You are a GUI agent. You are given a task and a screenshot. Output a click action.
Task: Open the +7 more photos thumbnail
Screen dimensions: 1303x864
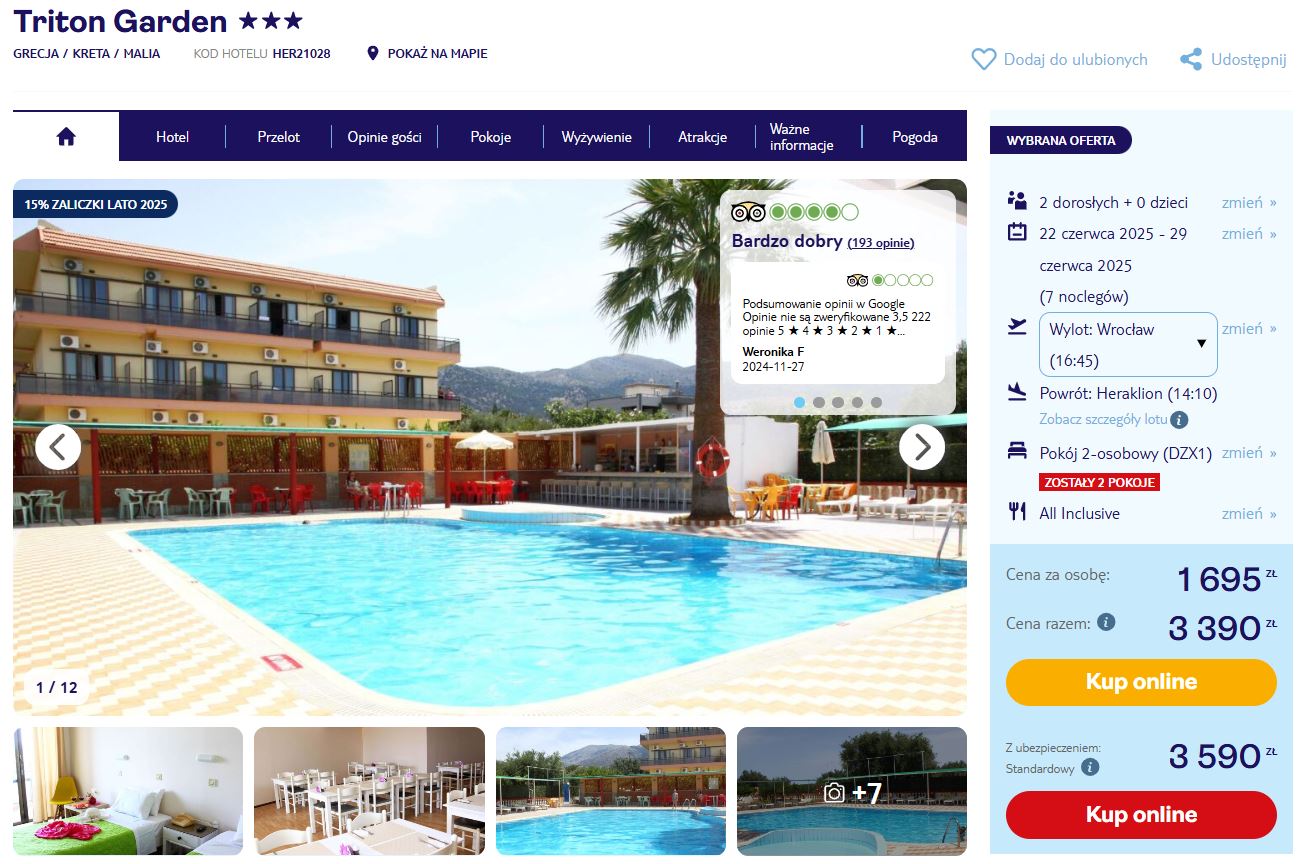click(x=852, y=792)
